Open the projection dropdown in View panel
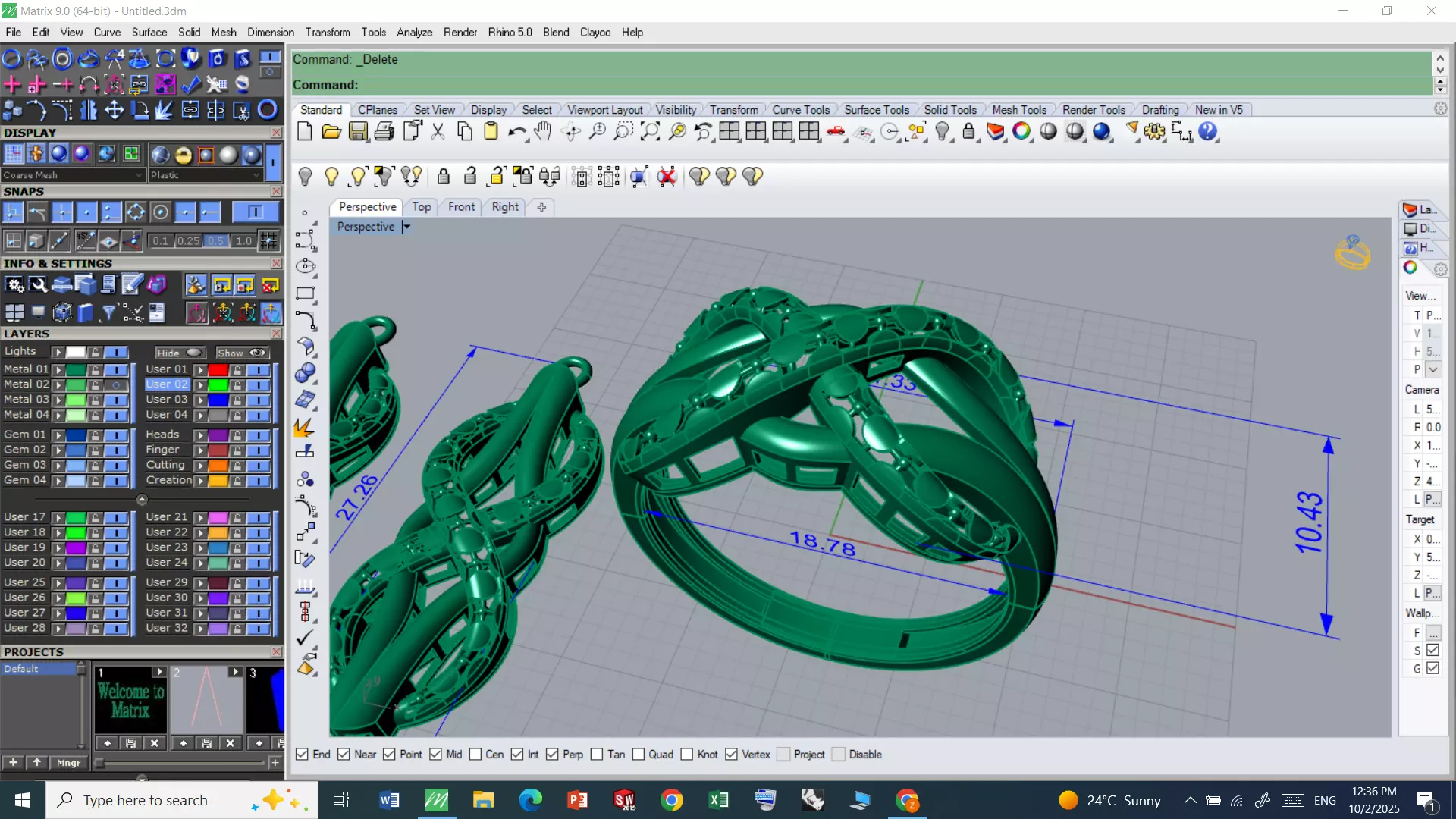 (x=1433, y=369)
